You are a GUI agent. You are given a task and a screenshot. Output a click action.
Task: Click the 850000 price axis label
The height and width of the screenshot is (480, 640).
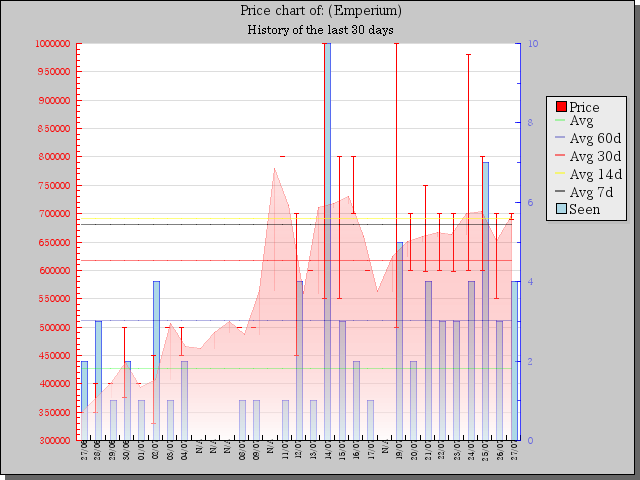[x=54, y=128]
